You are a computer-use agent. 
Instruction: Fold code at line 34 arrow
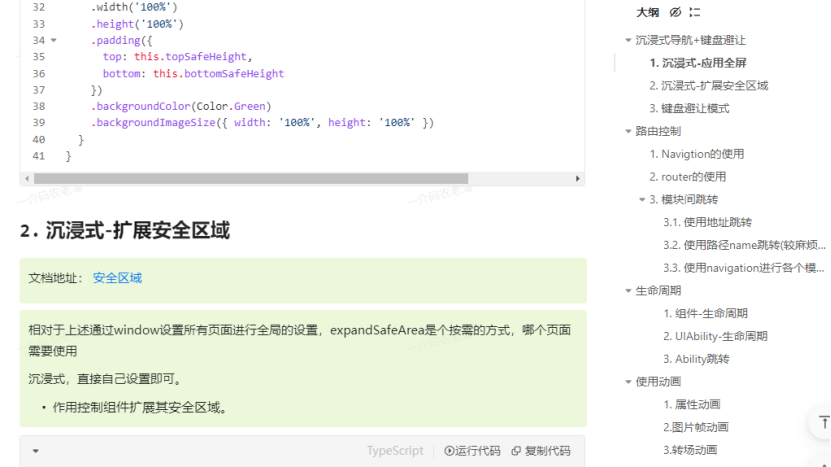pos(53,40)
